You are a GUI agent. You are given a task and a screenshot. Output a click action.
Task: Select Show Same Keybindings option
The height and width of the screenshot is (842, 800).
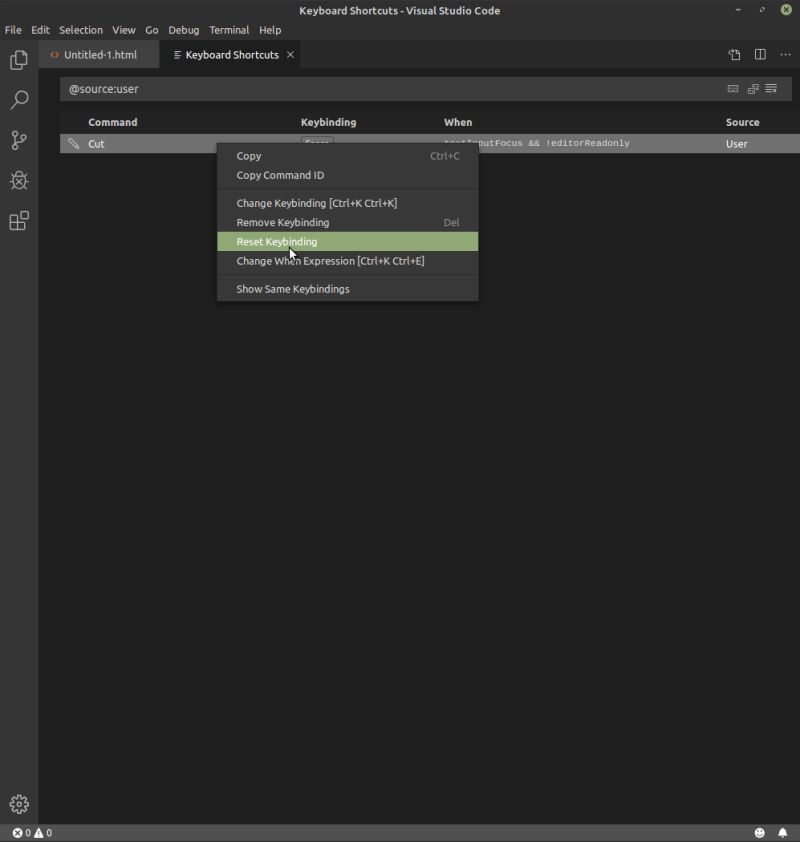coord(290,288)
